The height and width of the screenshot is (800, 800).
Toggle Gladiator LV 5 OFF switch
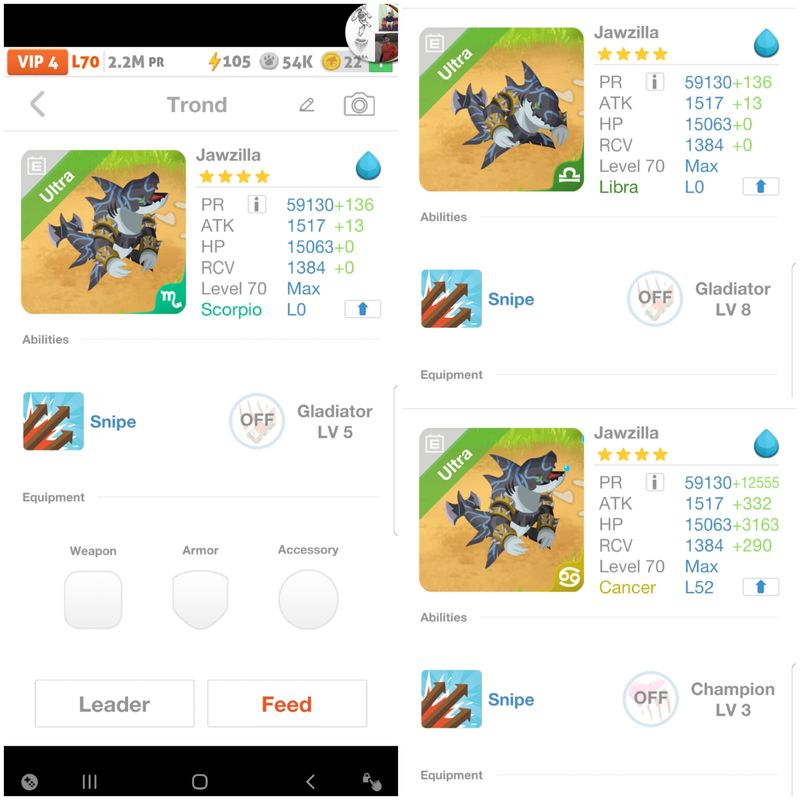tap(257, 421)
